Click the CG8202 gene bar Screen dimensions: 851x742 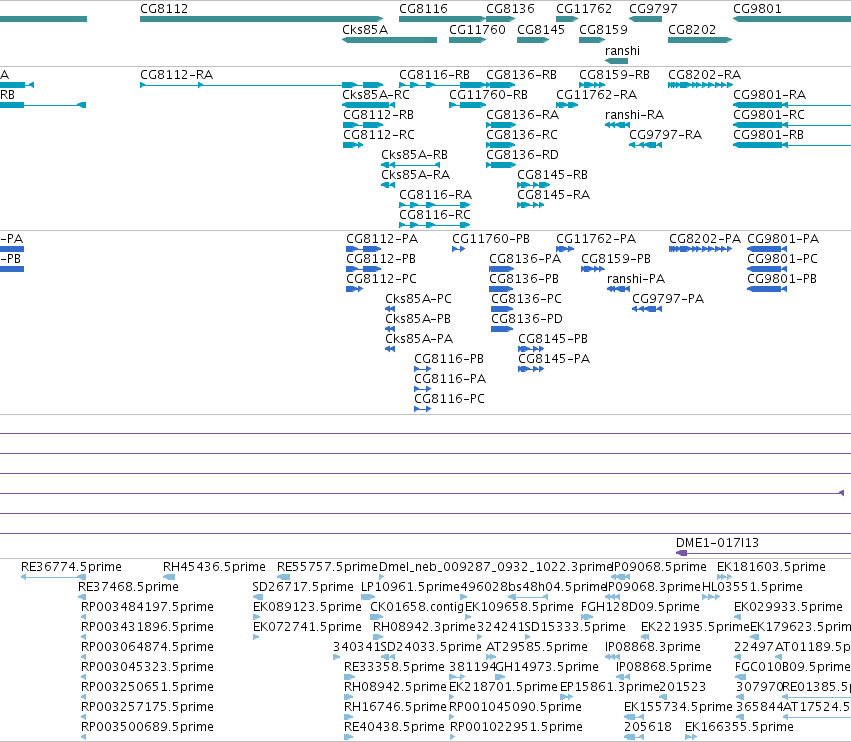click(700, 40)
